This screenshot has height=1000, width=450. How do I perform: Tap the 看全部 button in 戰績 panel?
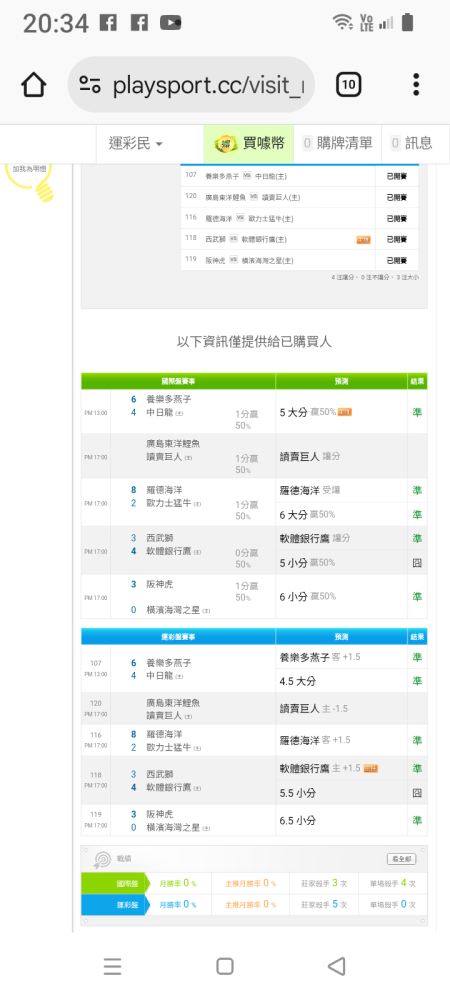402,859
